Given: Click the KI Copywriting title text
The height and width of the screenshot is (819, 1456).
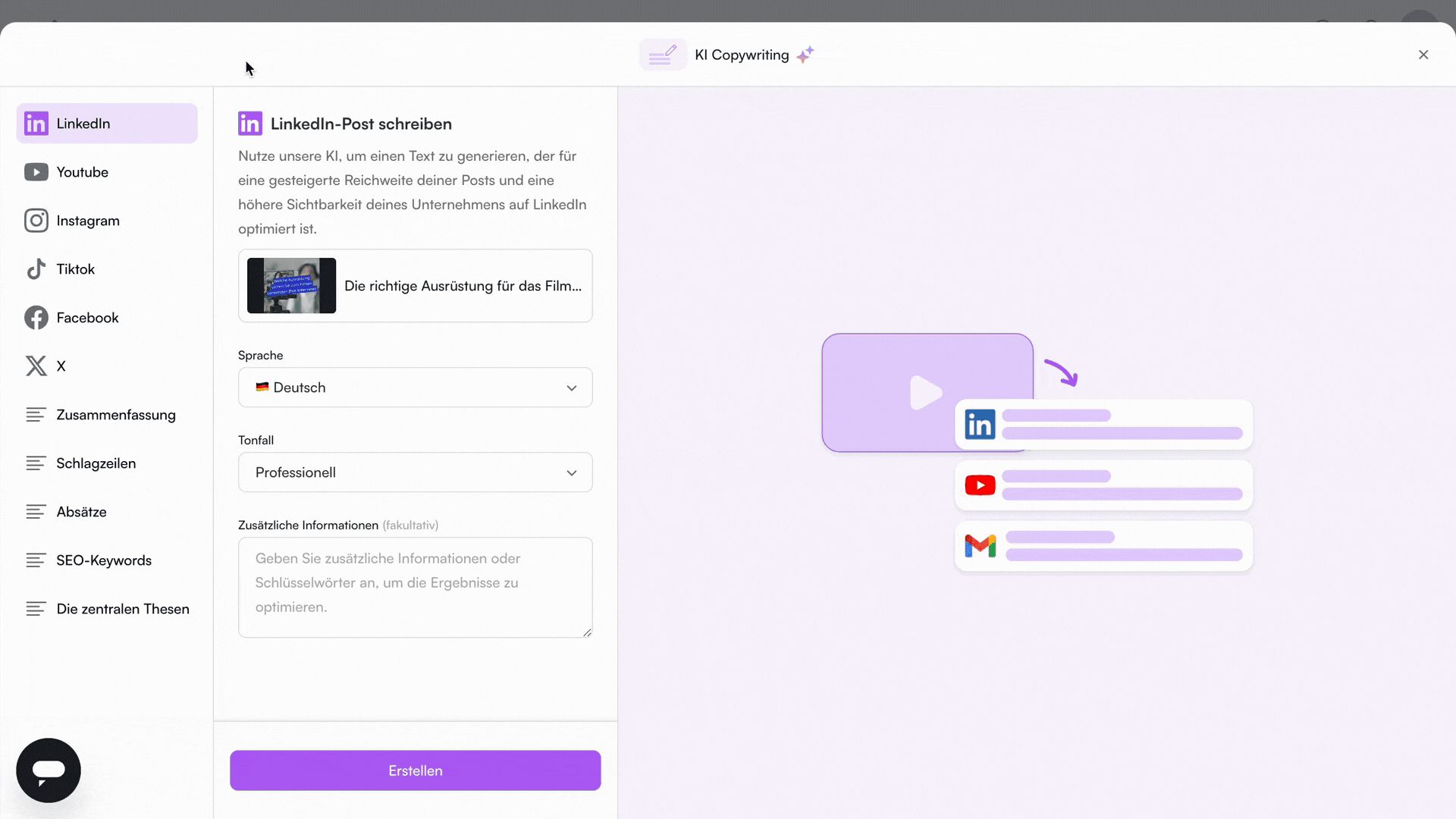Looking at the screenshot, I should (x=742, y=55).
